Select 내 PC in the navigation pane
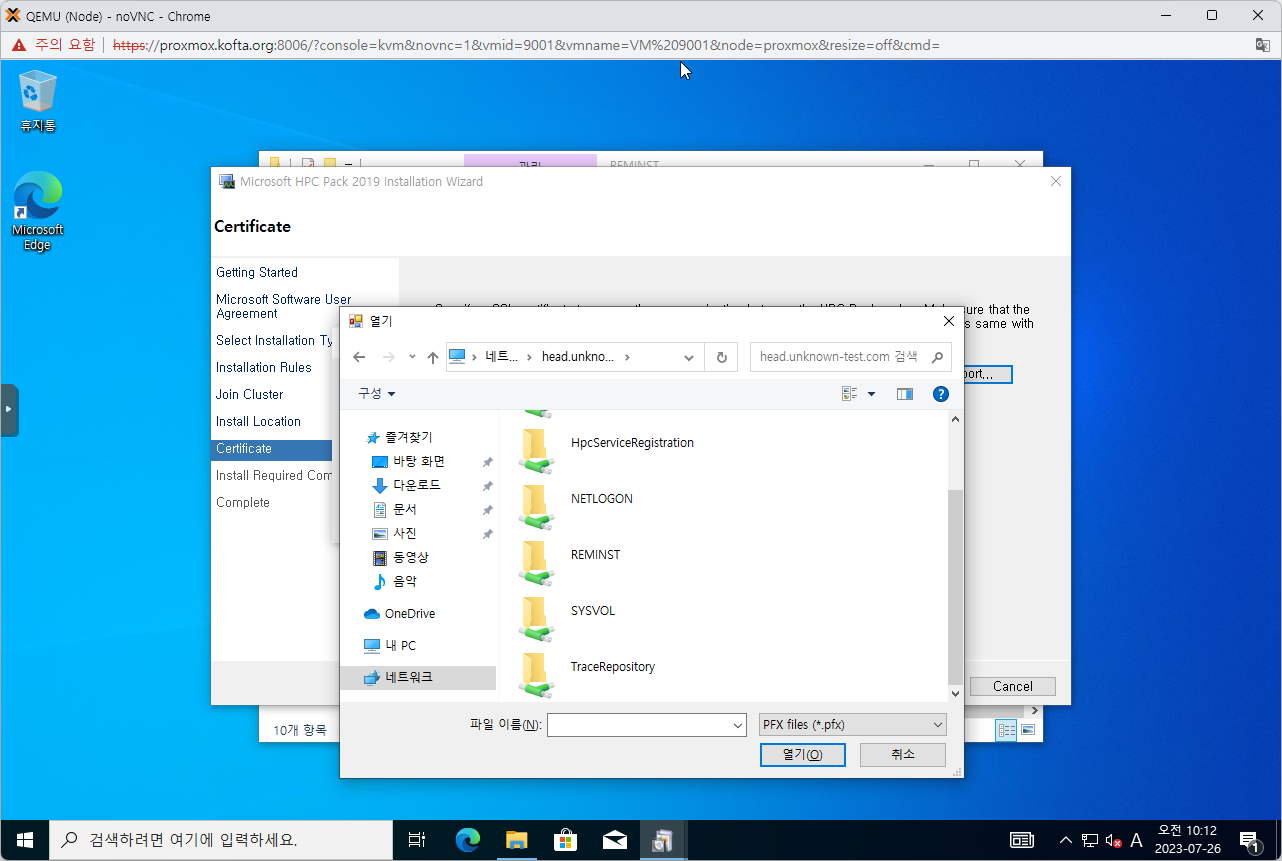The height and width of the screenshot is (861, 1282). click(x=400, y=646)
